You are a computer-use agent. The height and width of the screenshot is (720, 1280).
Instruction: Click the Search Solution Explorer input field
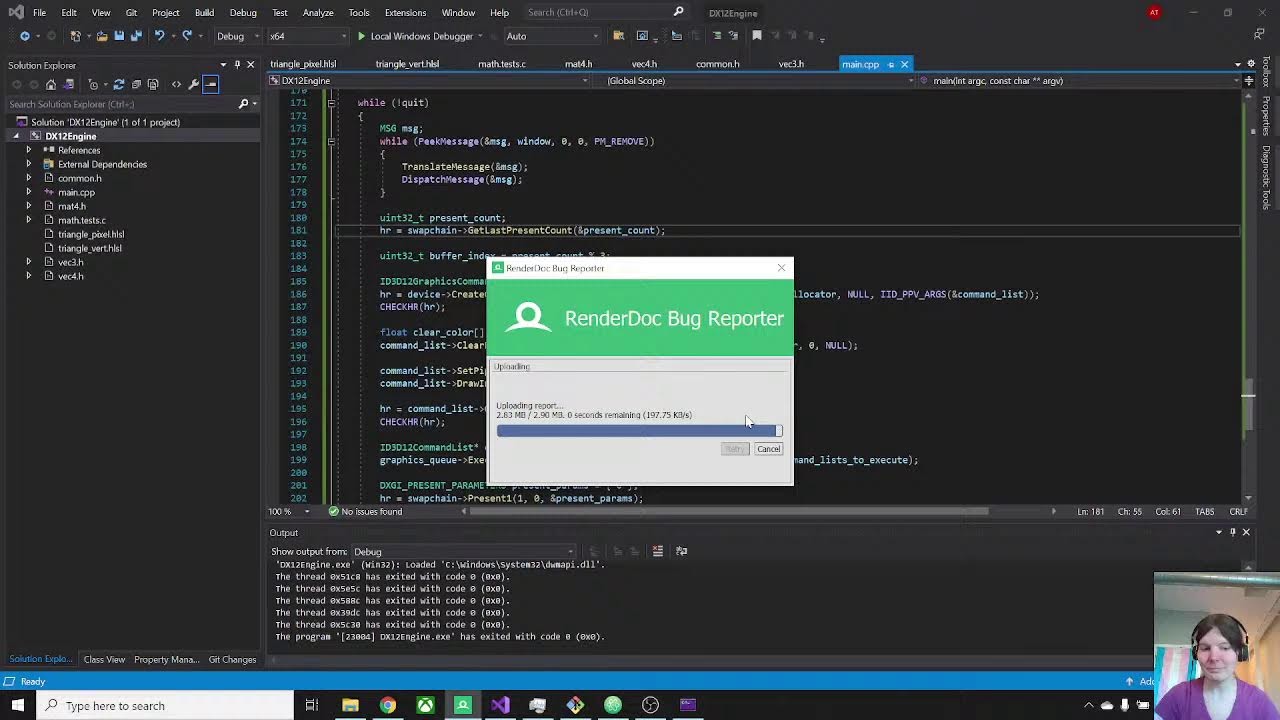tap(121, 104)
